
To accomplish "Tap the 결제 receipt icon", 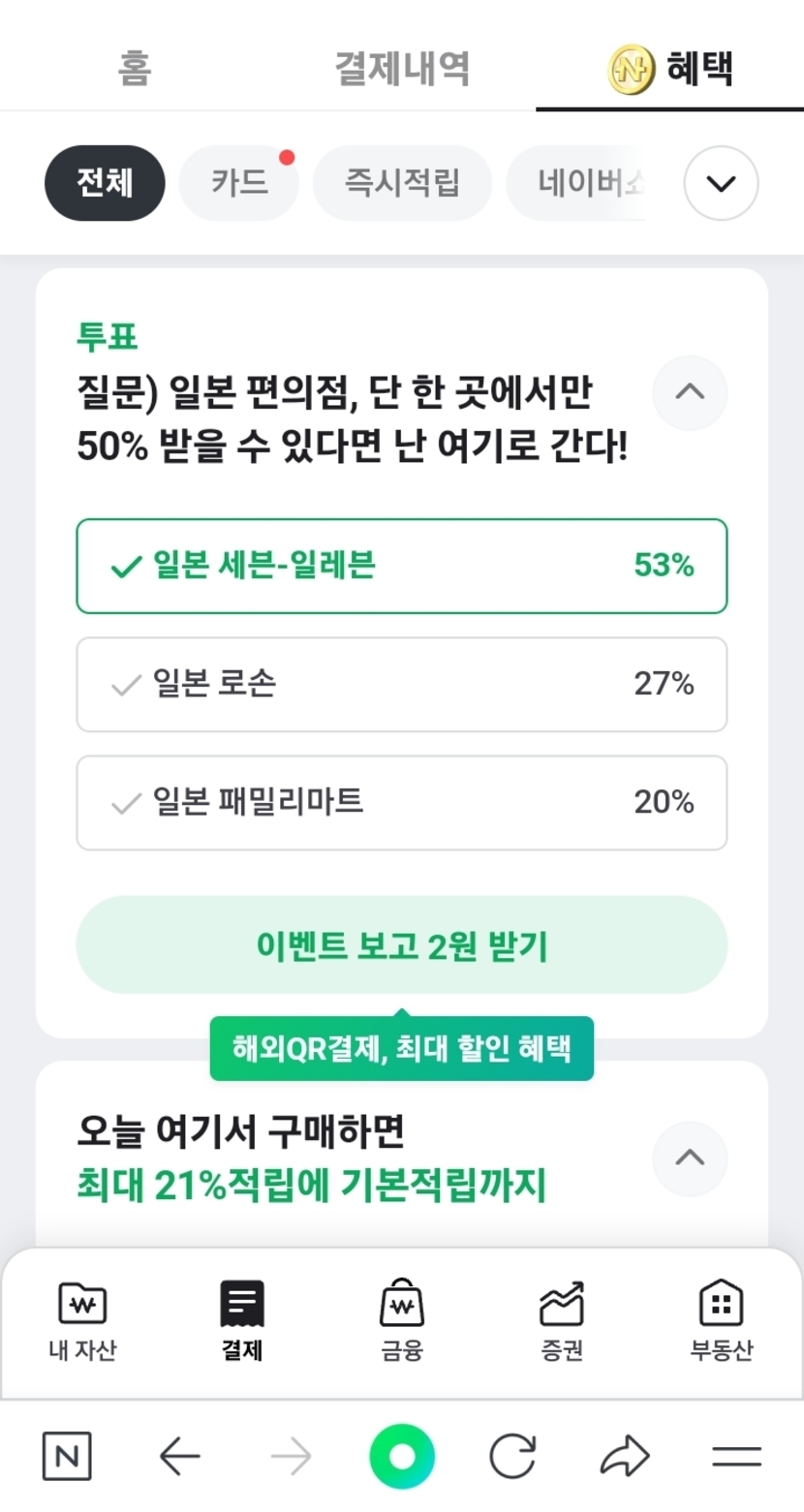I will 242,1304.
